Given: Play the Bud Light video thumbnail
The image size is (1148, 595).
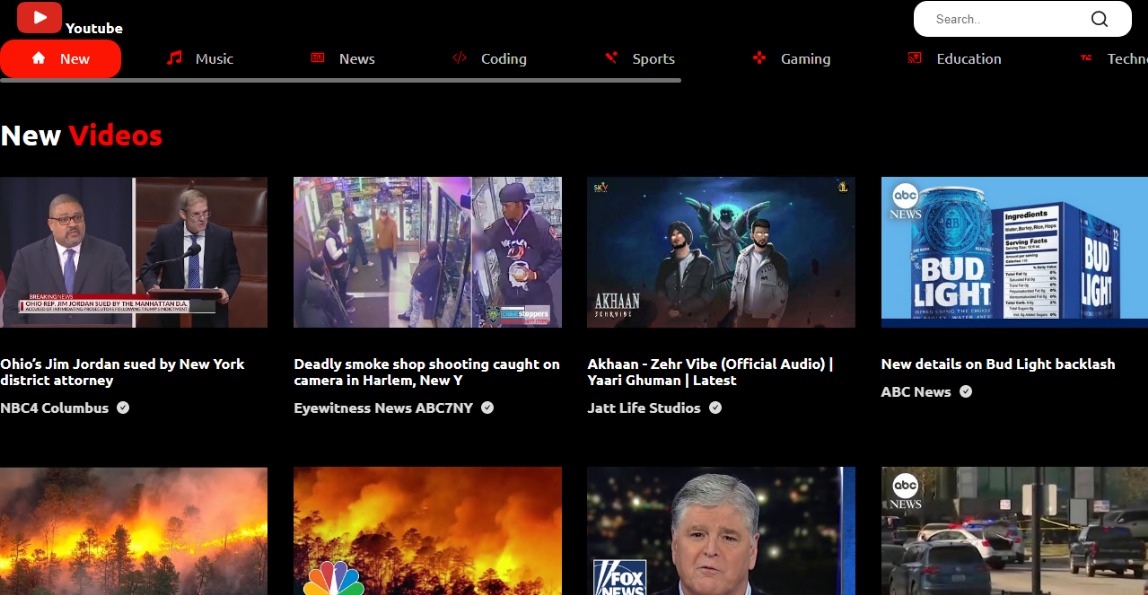Looking at the screenshot, I should (x=1014, y=252).
